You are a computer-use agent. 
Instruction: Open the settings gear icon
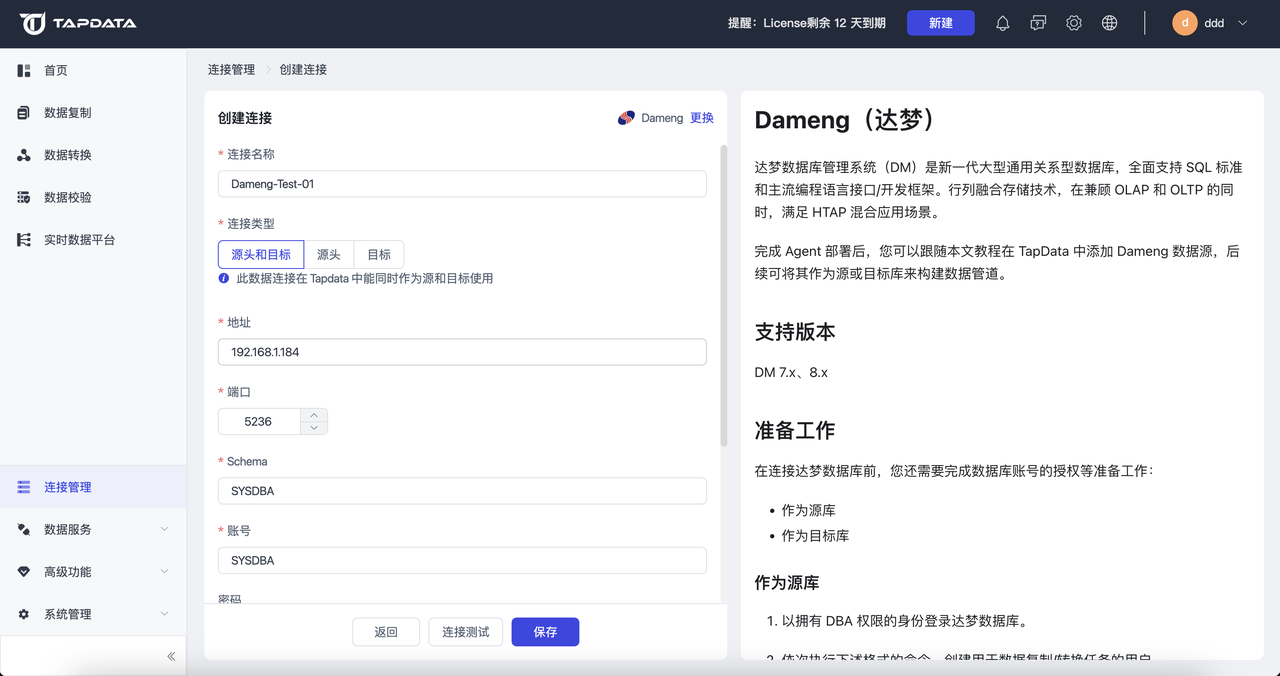[x=1074, y=23]
